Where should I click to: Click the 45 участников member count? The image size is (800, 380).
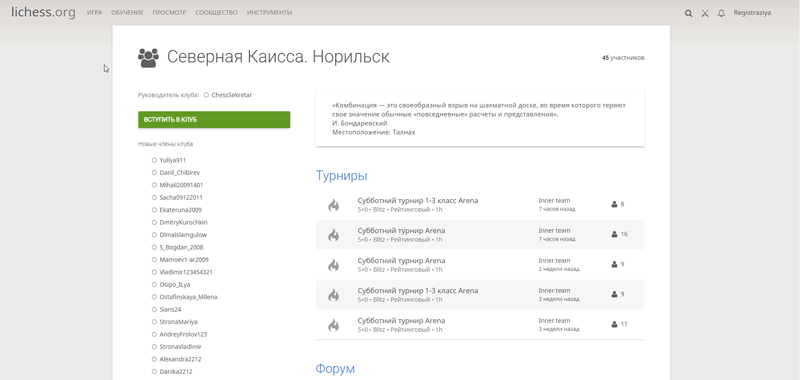tap(623, 58)
